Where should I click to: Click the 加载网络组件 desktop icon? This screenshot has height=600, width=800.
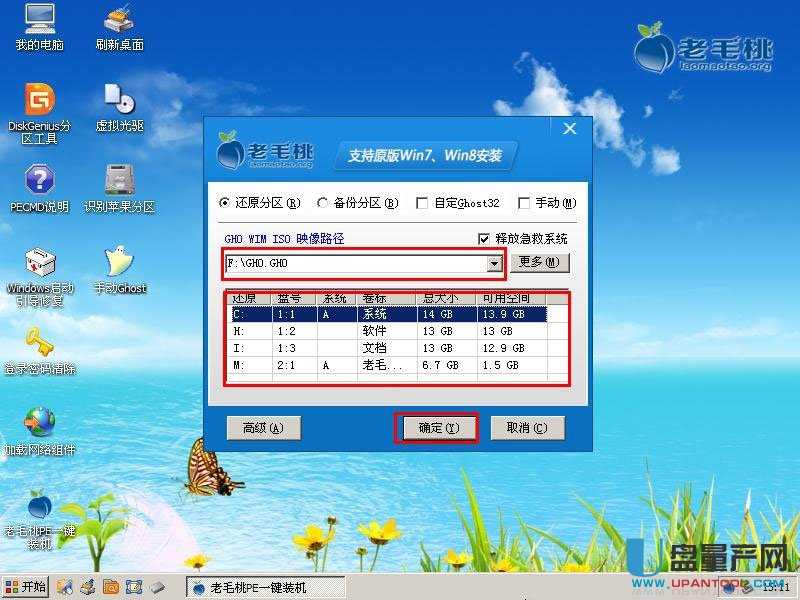[x=39, y=424]
